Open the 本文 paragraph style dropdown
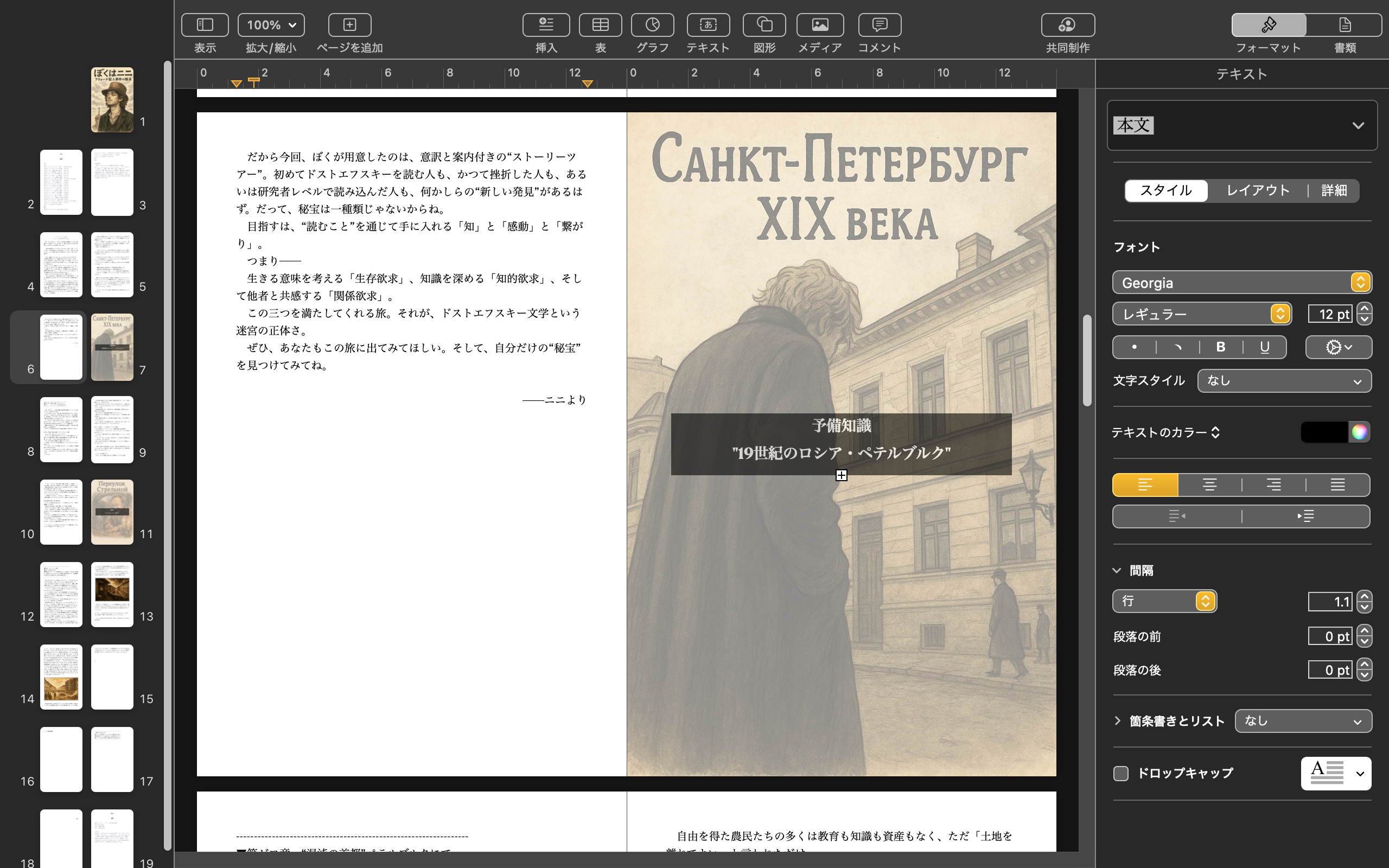The image size is (1389, 868). (x=1242, y=125)
